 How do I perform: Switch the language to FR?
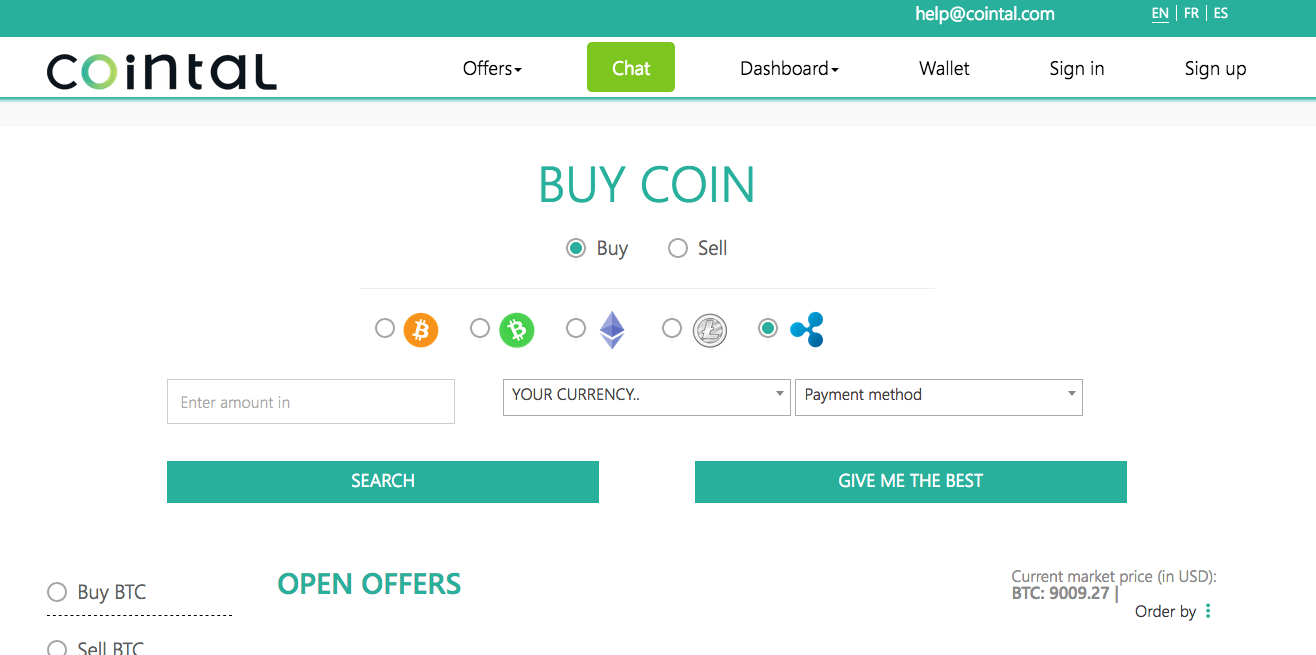point(1191,14)
